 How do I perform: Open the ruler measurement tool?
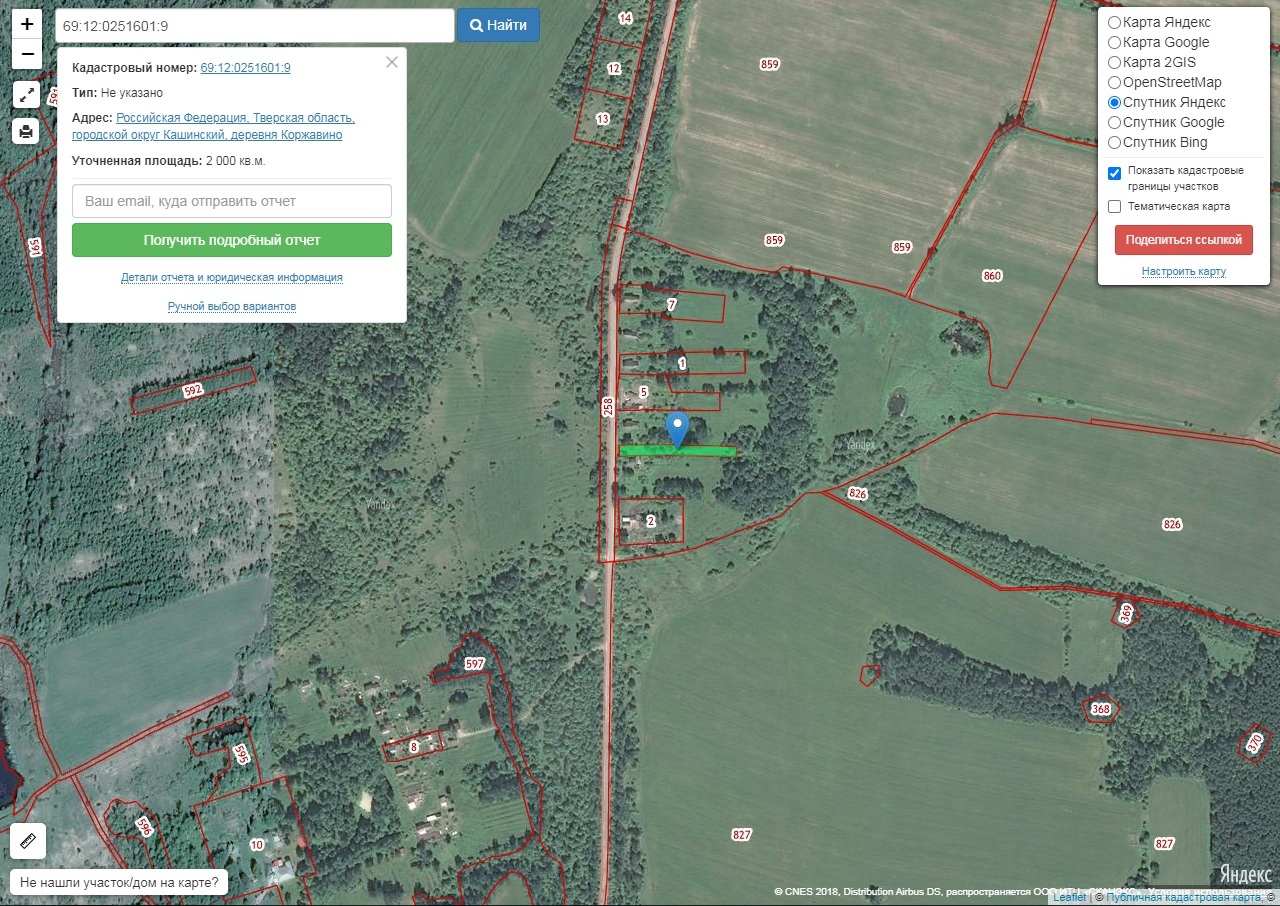coord(27,841)
